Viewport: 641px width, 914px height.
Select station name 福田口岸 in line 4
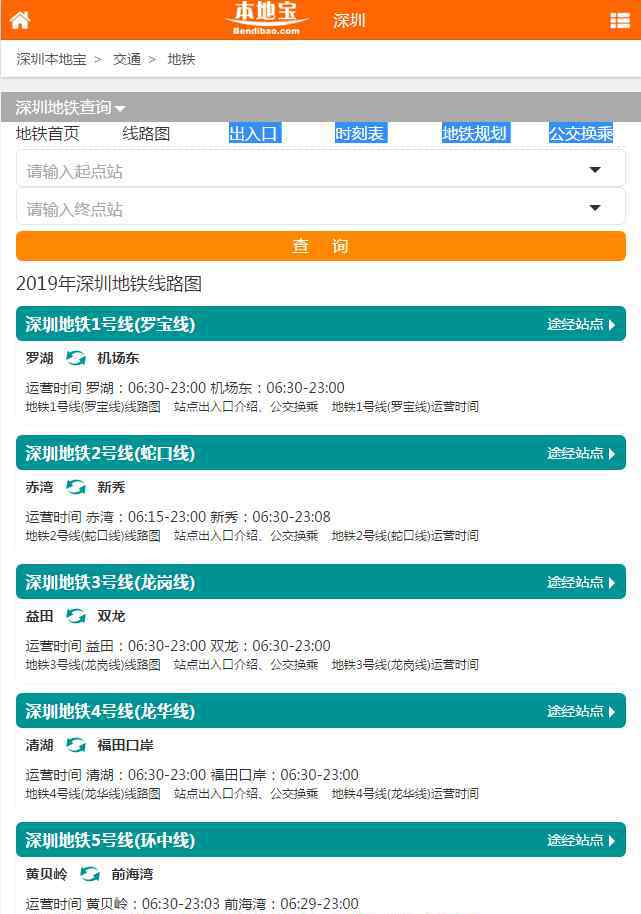pos(125,745)
